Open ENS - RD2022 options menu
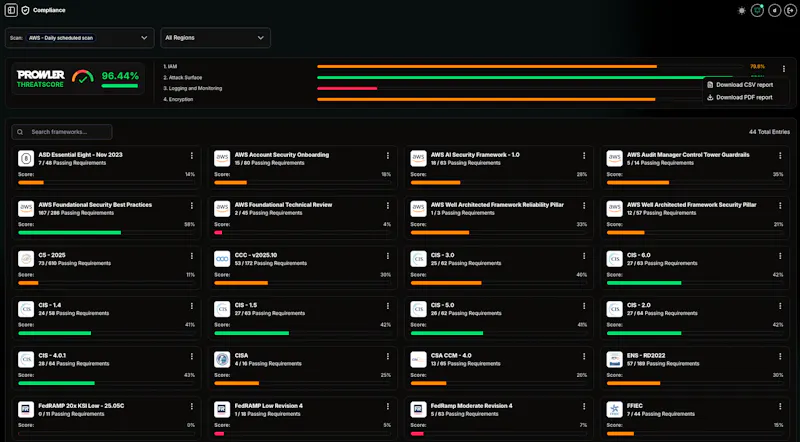The height and width of the screenshot is (442, 800). pyautogui.click(x=780, y=357)
